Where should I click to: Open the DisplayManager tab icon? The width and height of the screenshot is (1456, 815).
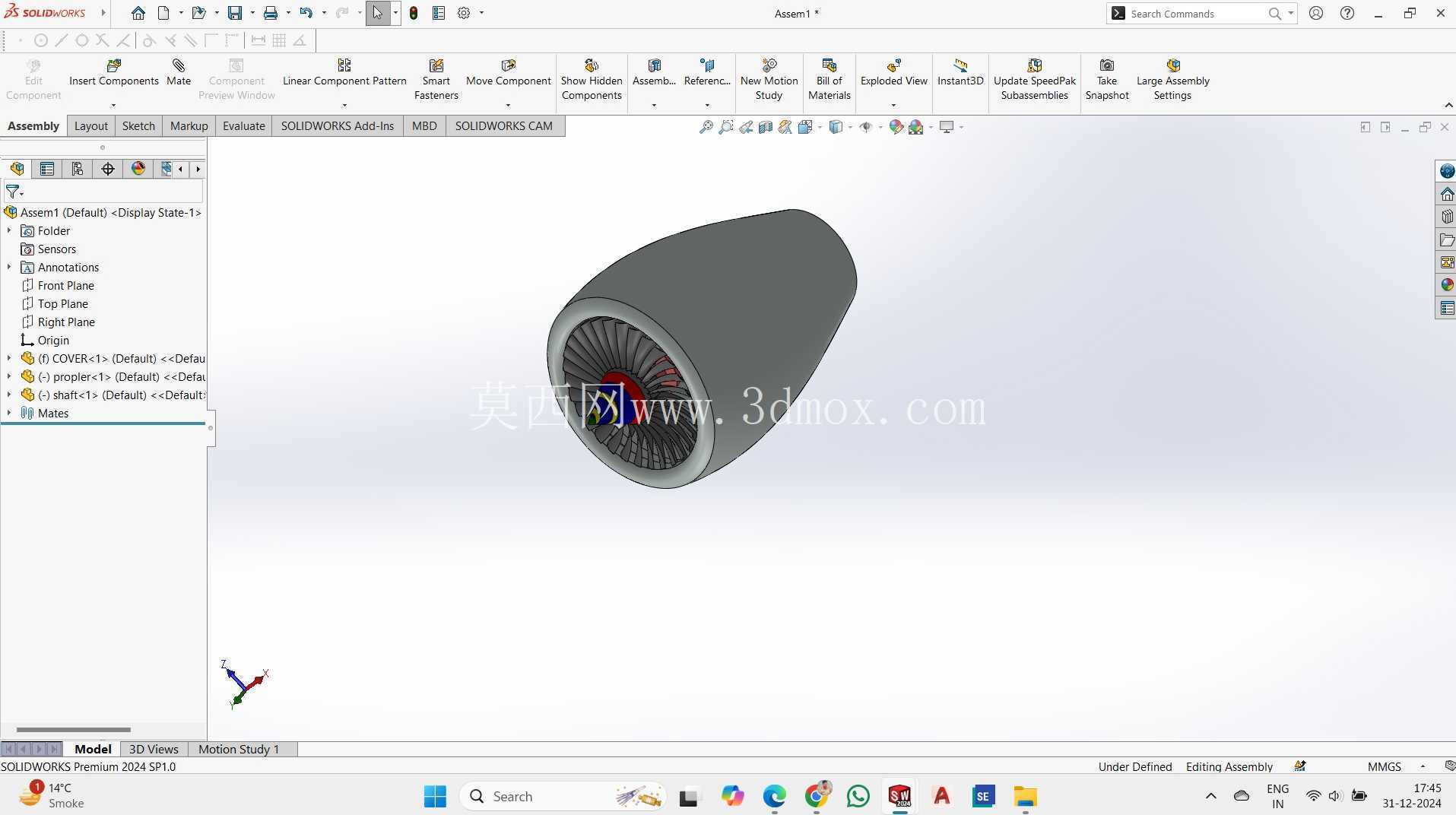point(138,169)
